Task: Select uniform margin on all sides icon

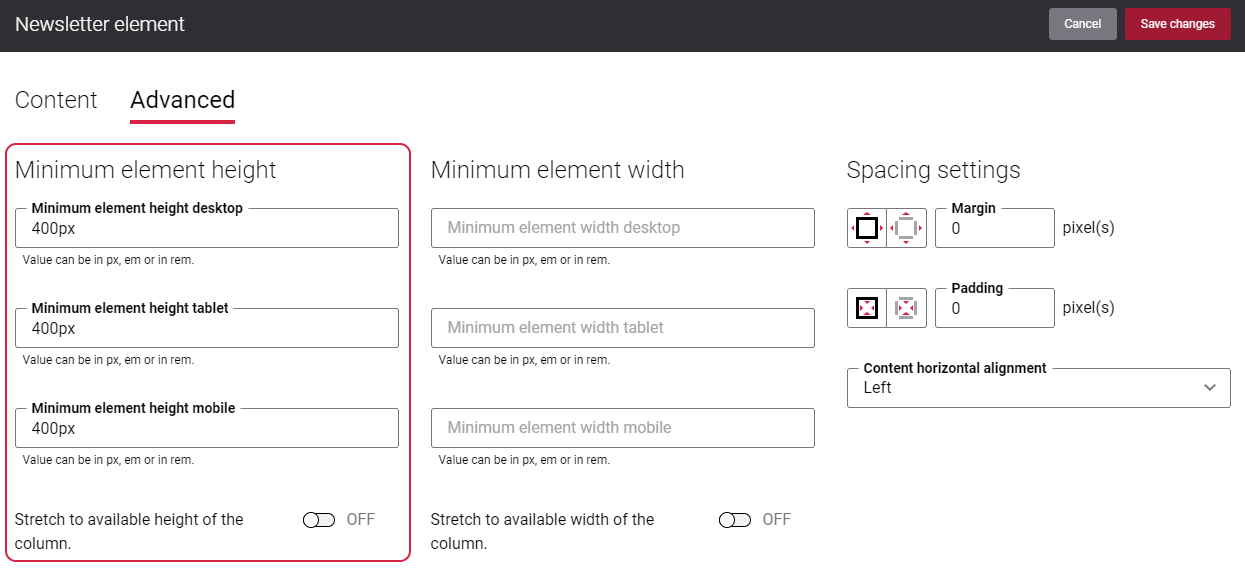Action: click(x=867, y=228)
